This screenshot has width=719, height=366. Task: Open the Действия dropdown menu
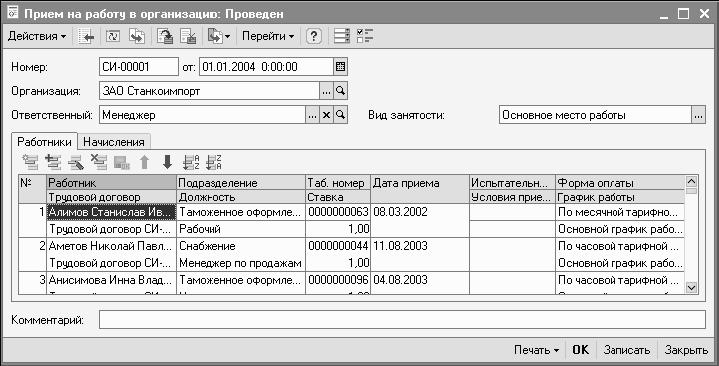pyautogui.click(x=37, y=36)
